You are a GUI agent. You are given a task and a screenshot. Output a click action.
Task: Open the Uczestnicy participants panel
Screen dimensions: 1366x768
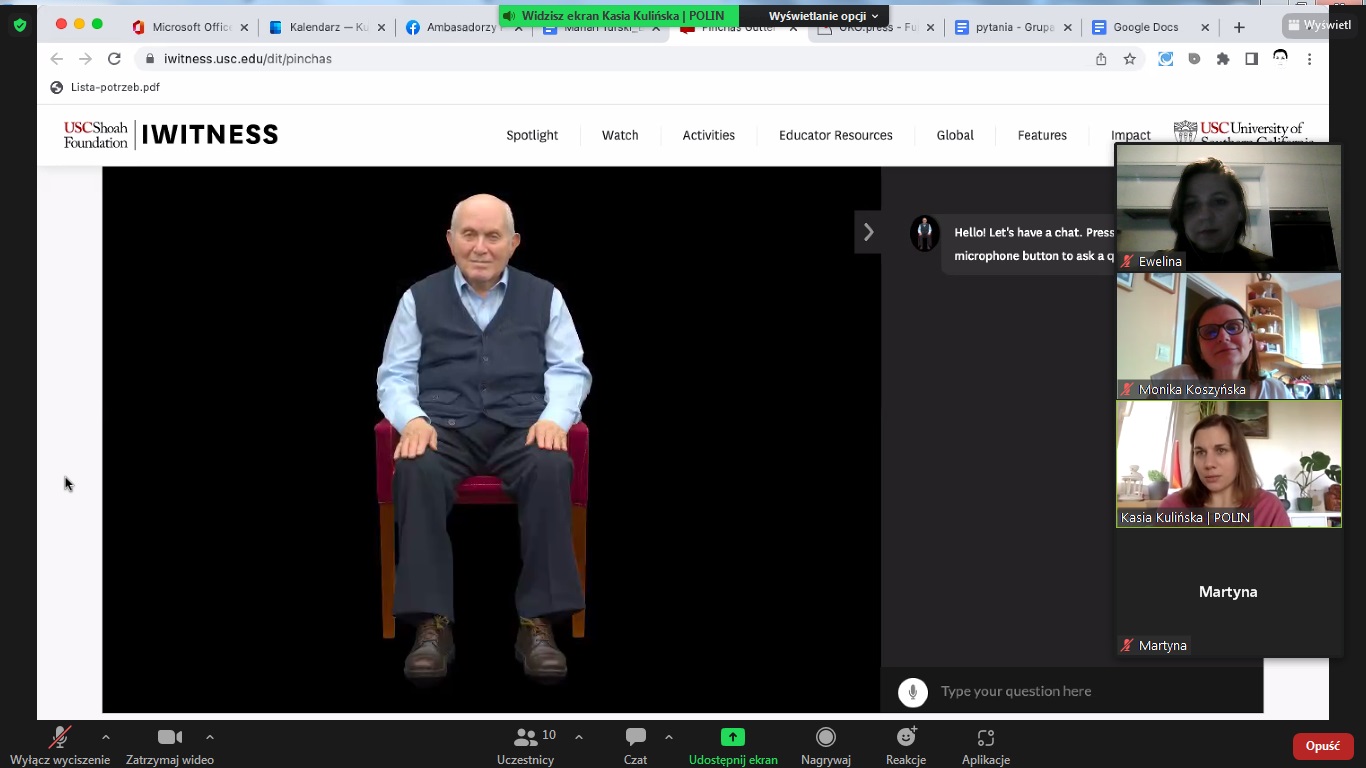tap(526, 746)
